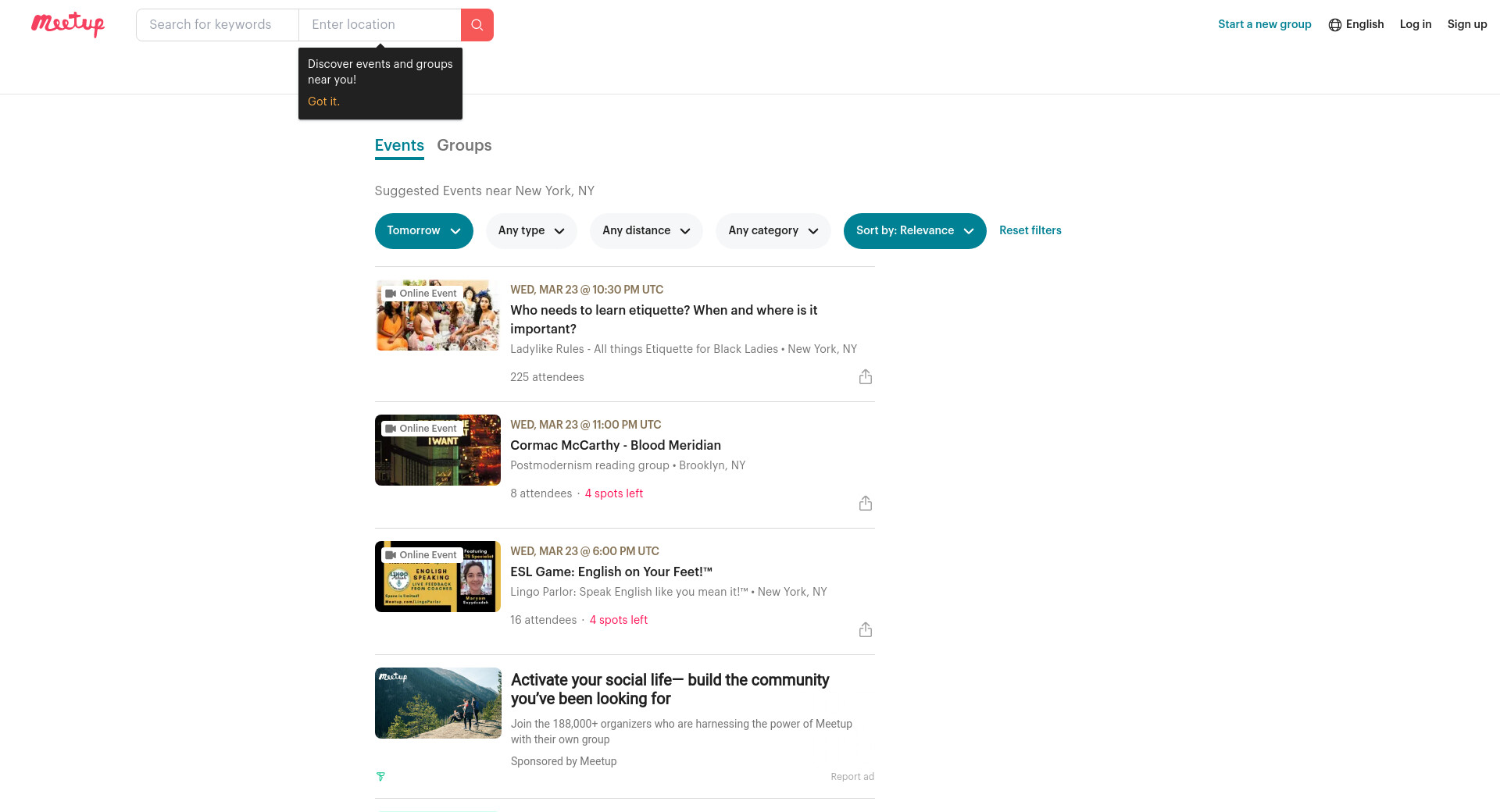
Task: Click '16 attendees' text
Action: 543,621
